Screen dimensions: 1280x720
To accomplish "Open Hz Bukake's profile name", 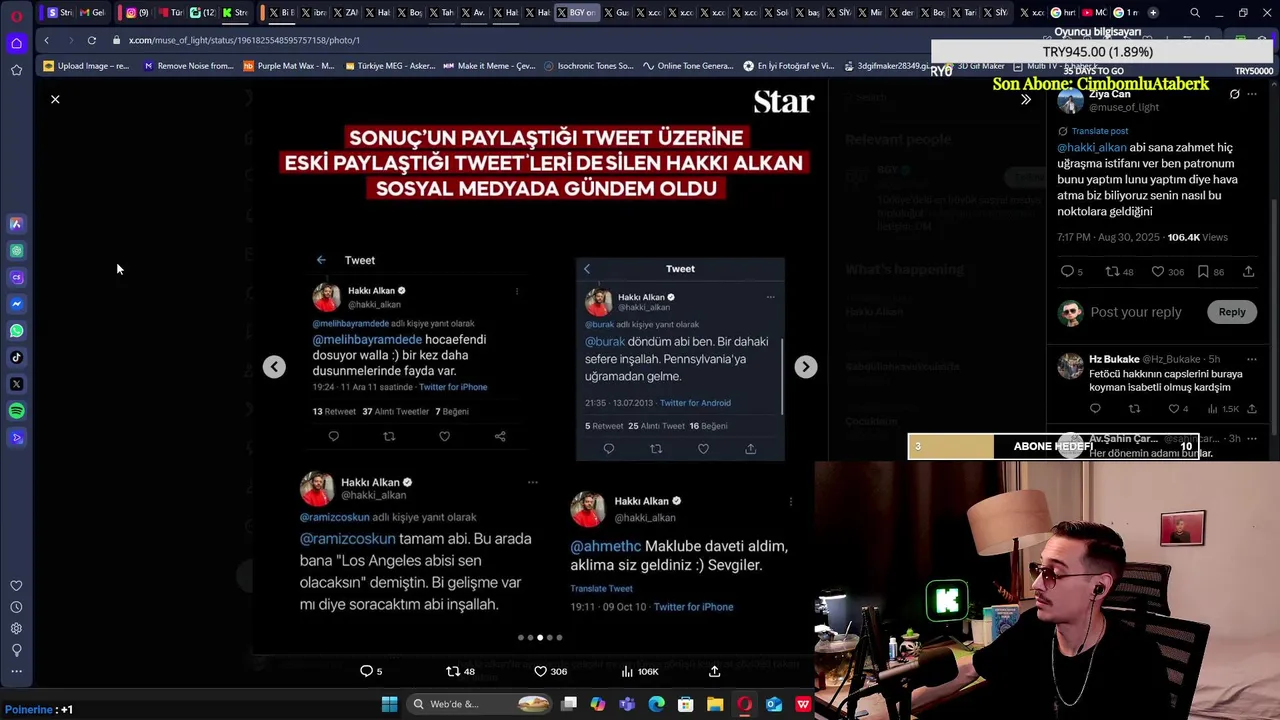I will pyautogui.click(x=1114, y=359).
